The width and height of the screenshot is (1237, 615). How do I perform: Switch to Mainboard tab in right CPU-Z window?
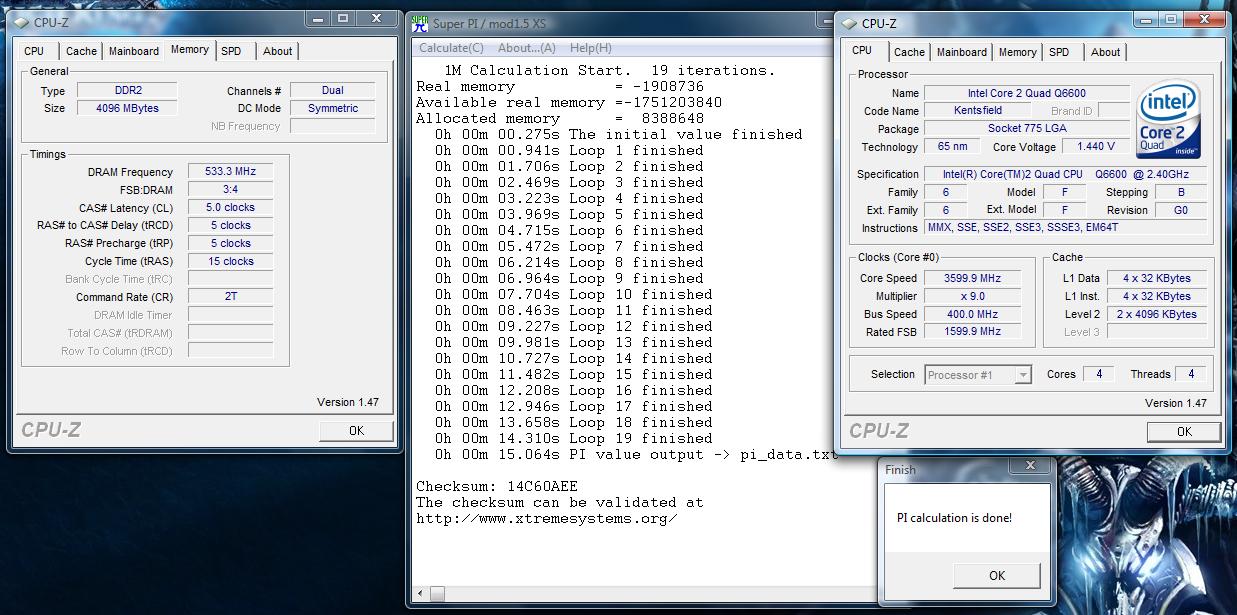962,52
